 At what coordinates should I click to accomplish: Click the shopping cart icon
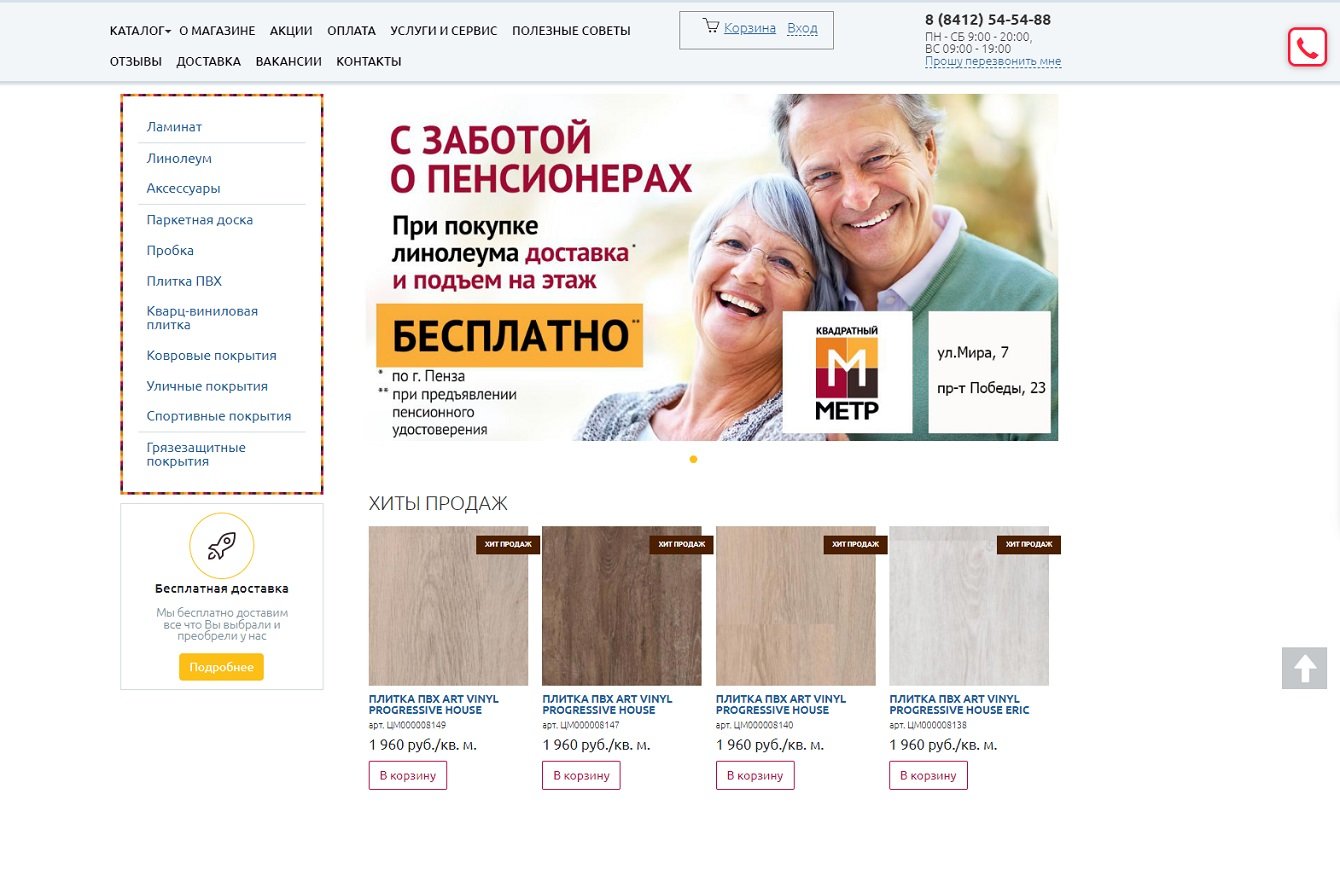pyautogui.click(x=711, y=27)
